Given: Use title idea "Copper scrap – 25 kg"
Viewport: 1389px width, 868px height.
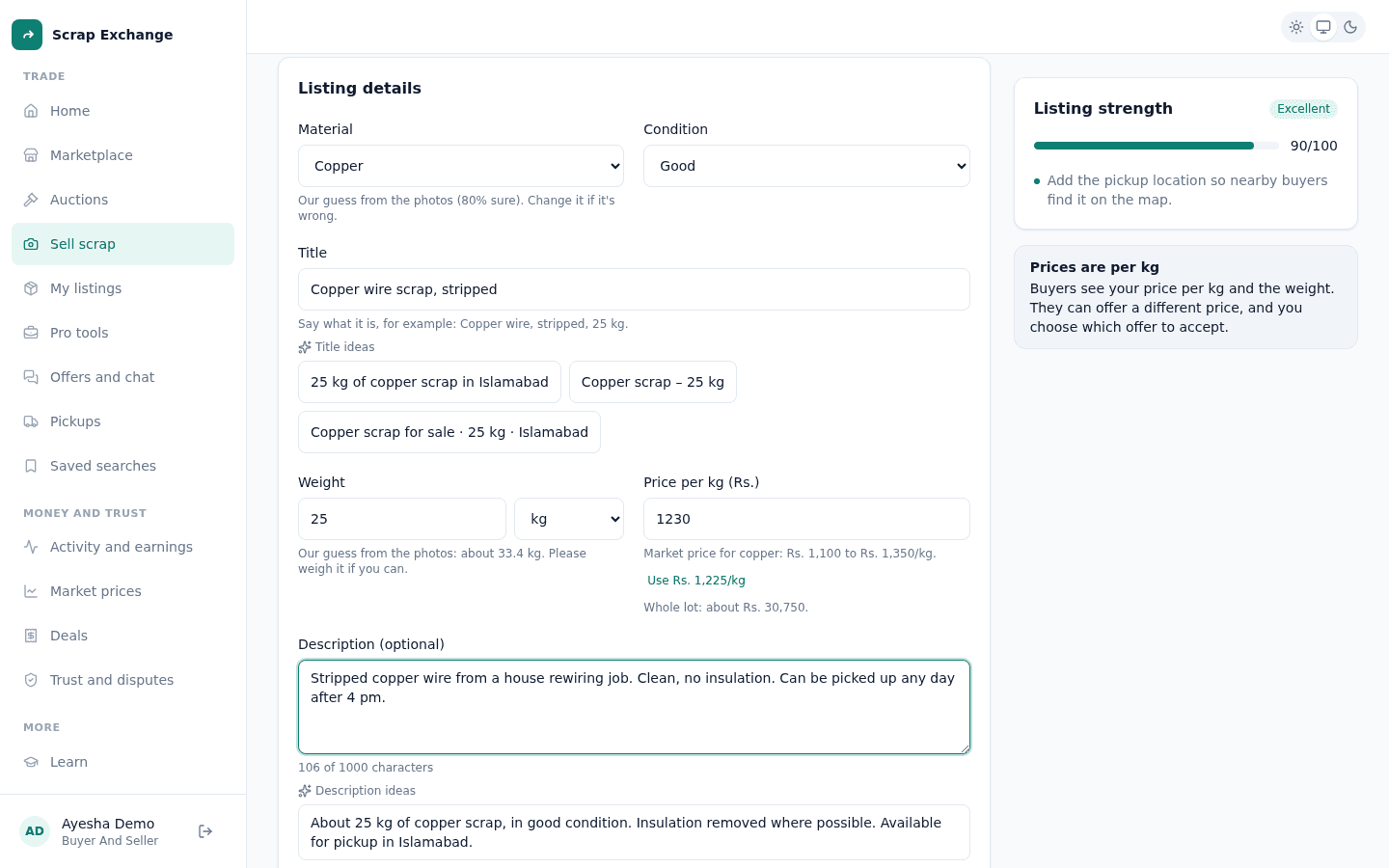Looking at the screenshot, I should pyautogui.click(x=653, y=382).
